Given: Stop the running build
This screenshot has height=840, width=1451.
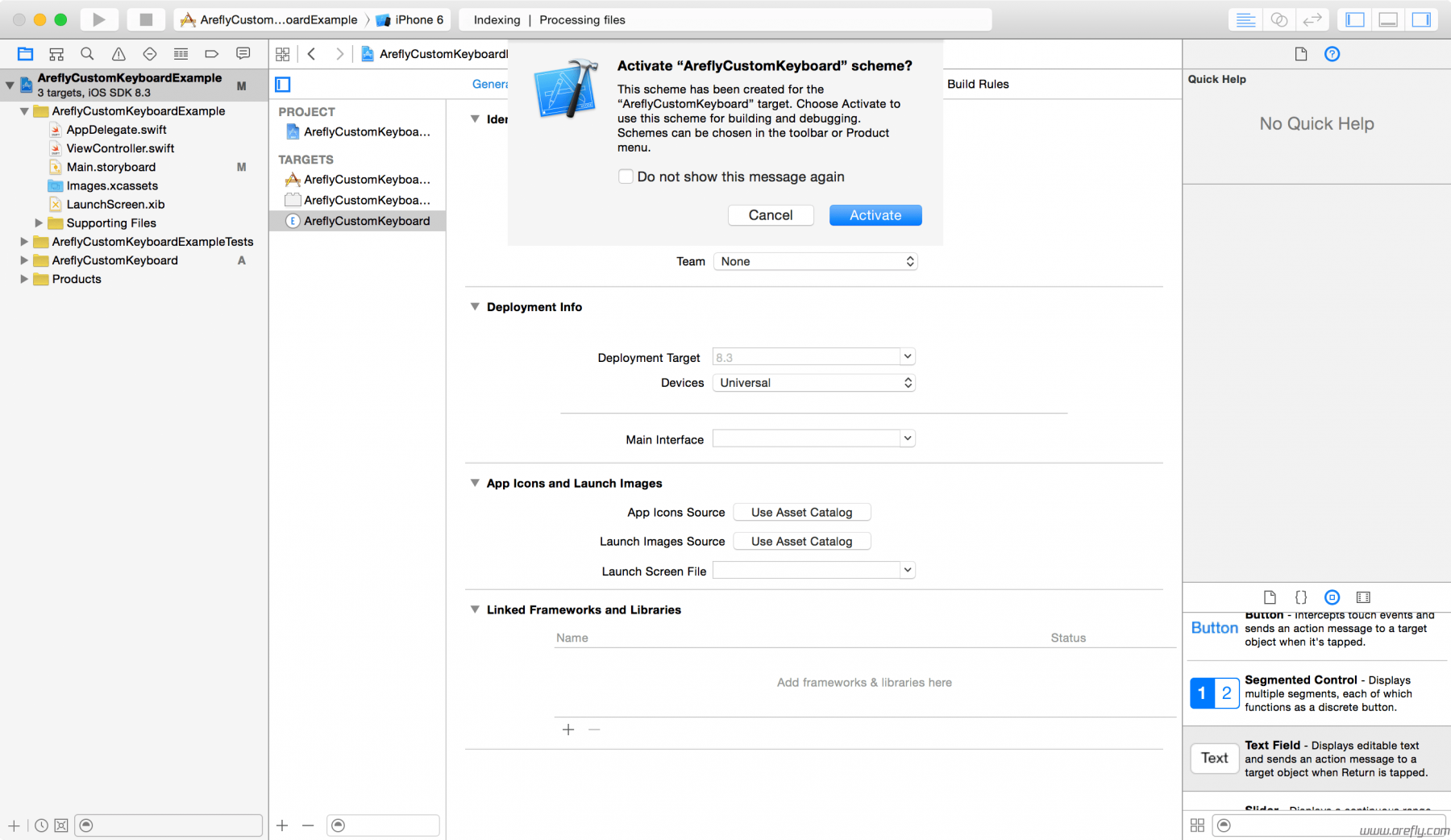Looking at the screenshot, I should pos(146,19).
